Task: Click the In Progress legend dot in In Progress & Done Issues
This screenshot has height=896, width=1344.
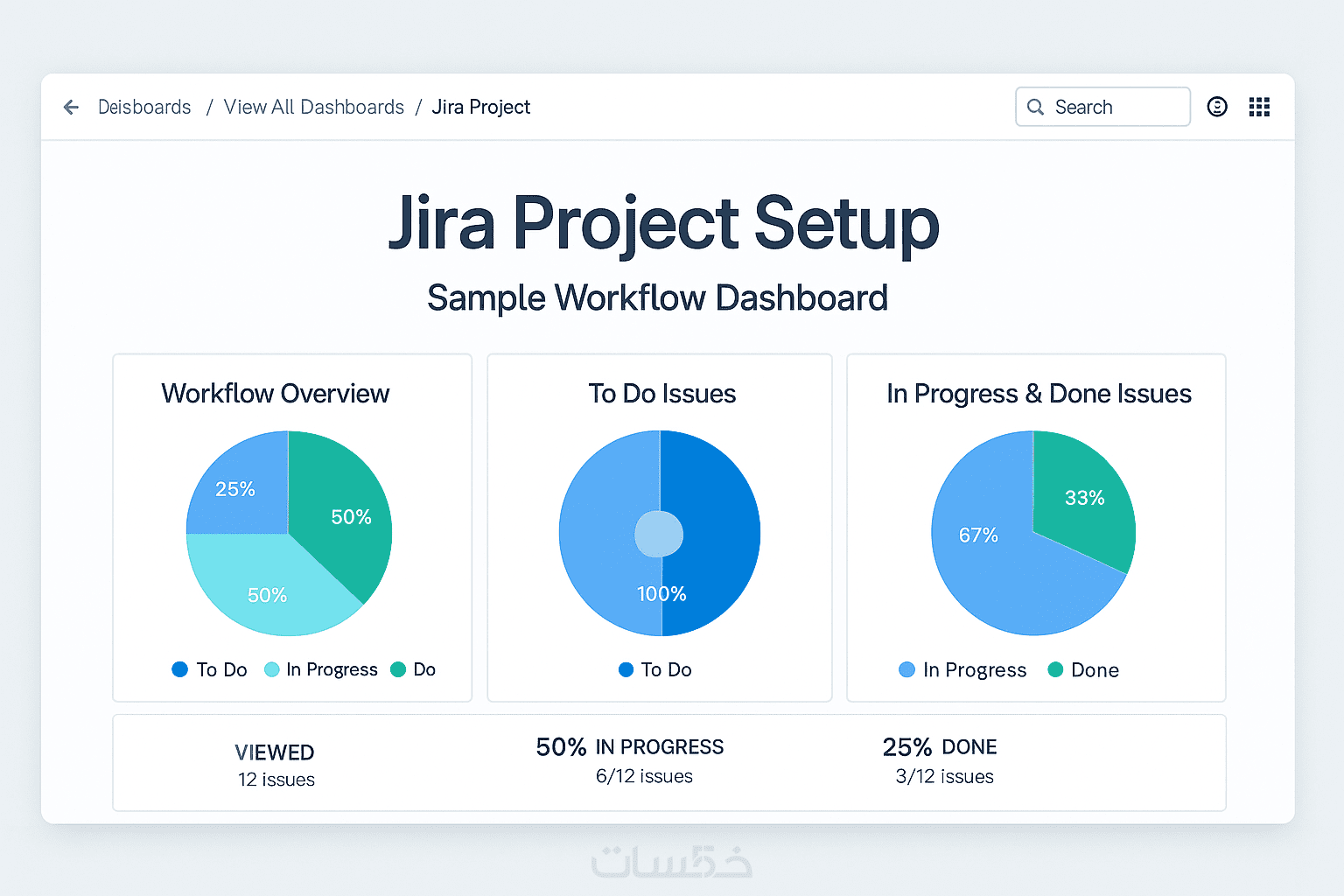Action: [x=906, y=669]
